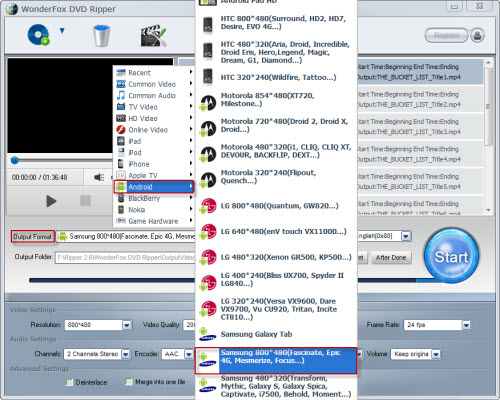Enable the Deinterlace checkbox

click(x=69, y=382)
